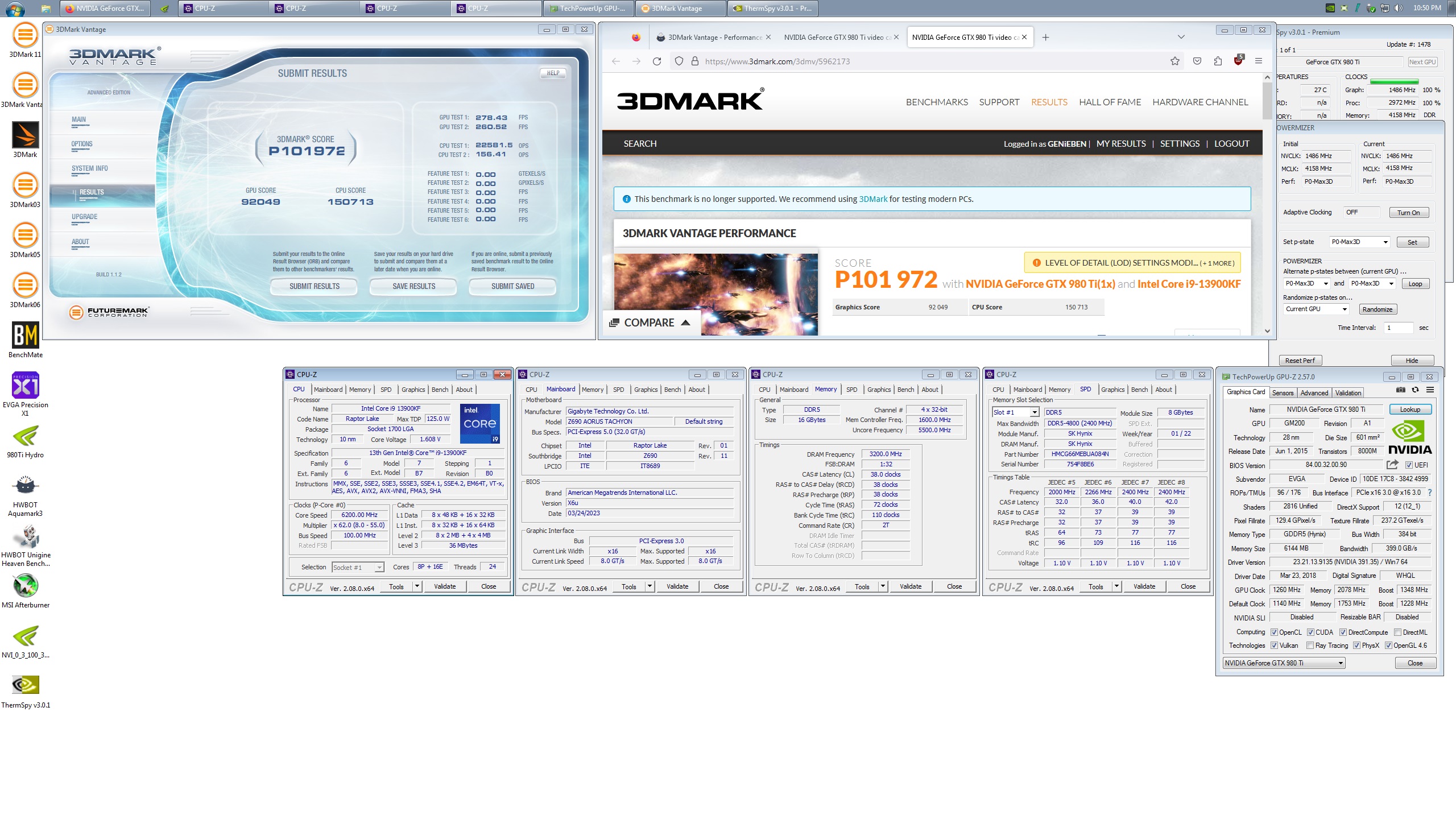Take a GPU-Z screenshot with the camera icon

pyautogui.click(x=1401, y=390)
